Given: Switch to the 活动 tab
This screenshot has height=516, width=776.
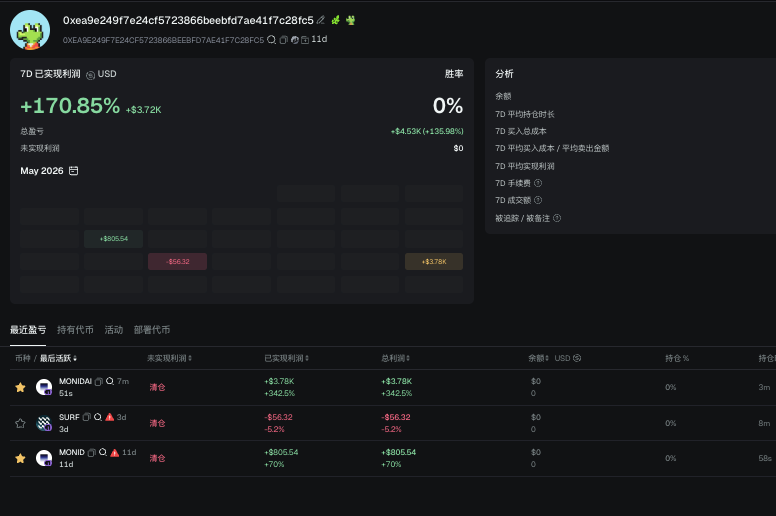Looking at the screenshot, I should click(x=114, y=329).
